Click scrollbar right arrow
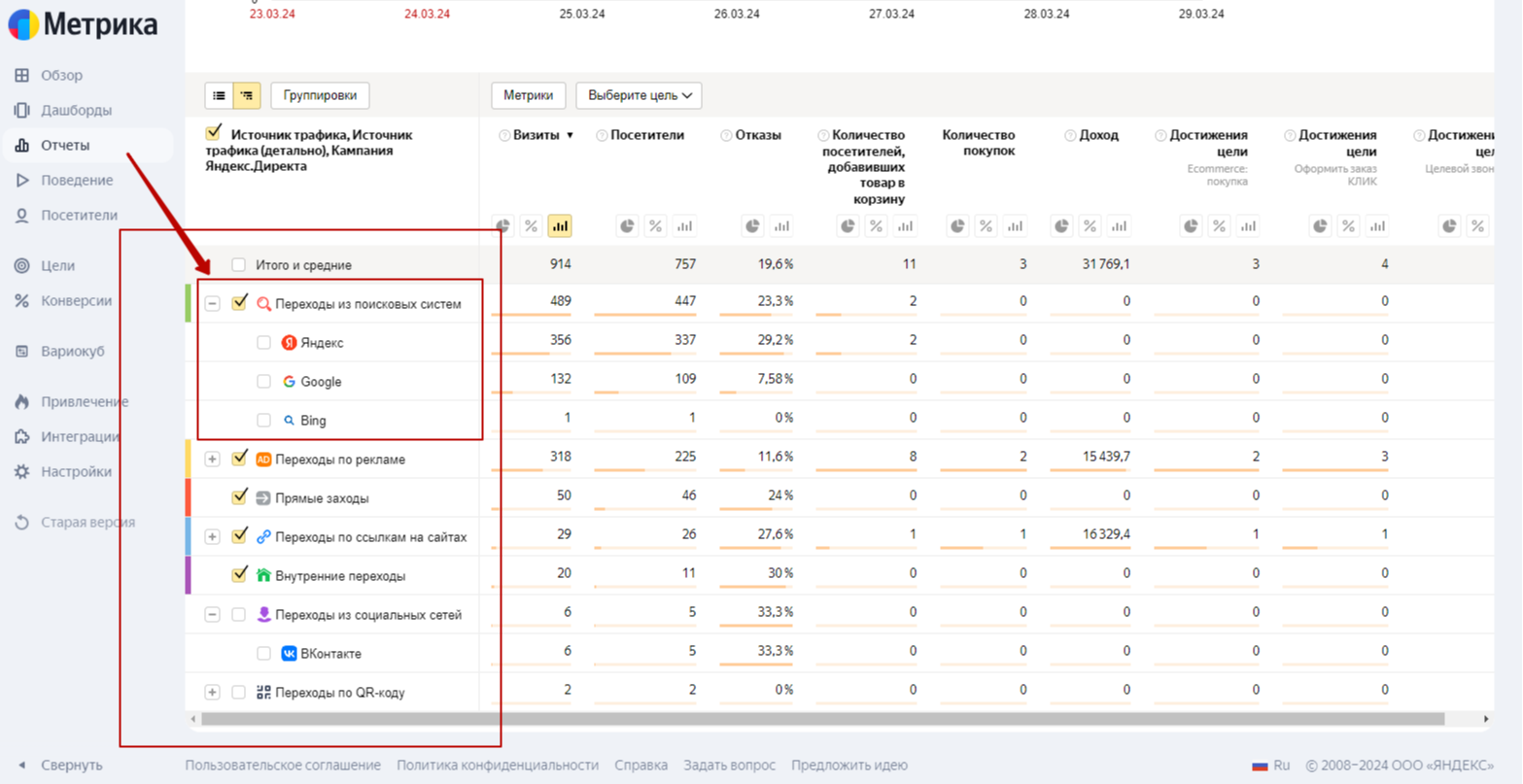 [1486, 719]
